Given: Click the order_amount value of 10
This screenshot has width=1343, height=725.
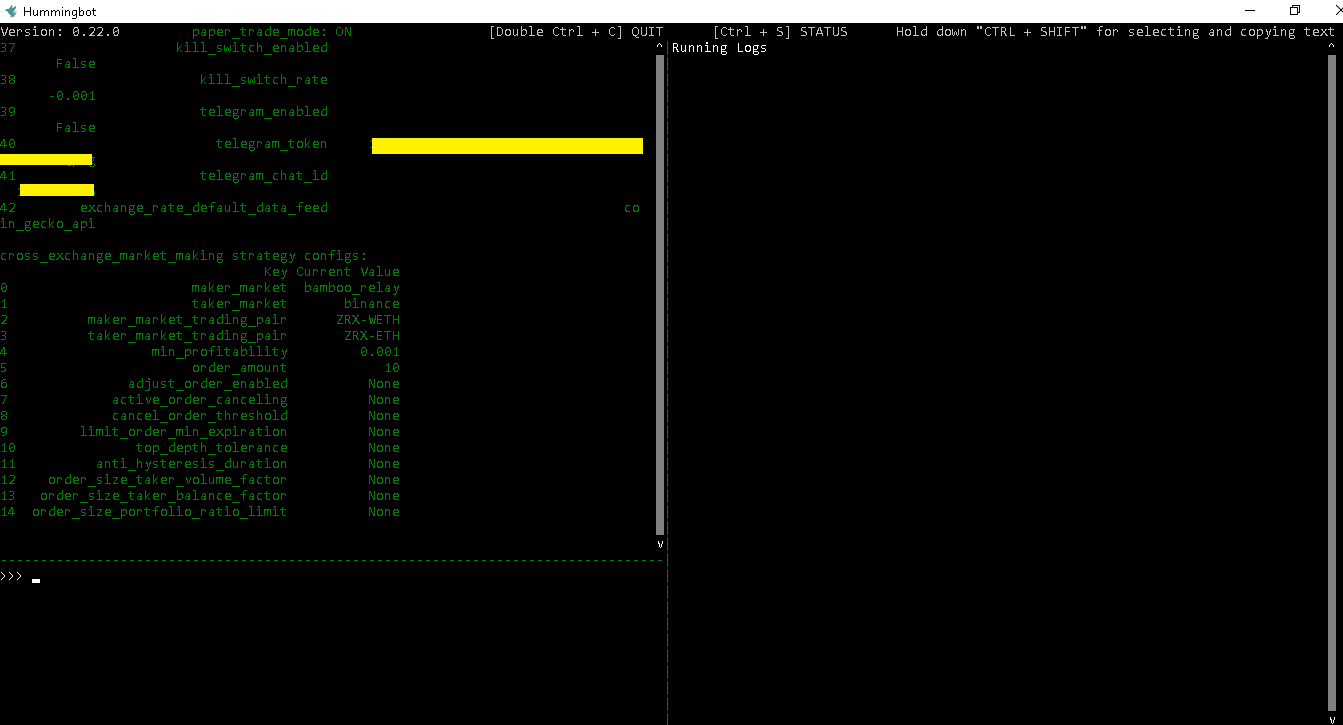Looking at the screenshot, I should click(x=394, y=367).
